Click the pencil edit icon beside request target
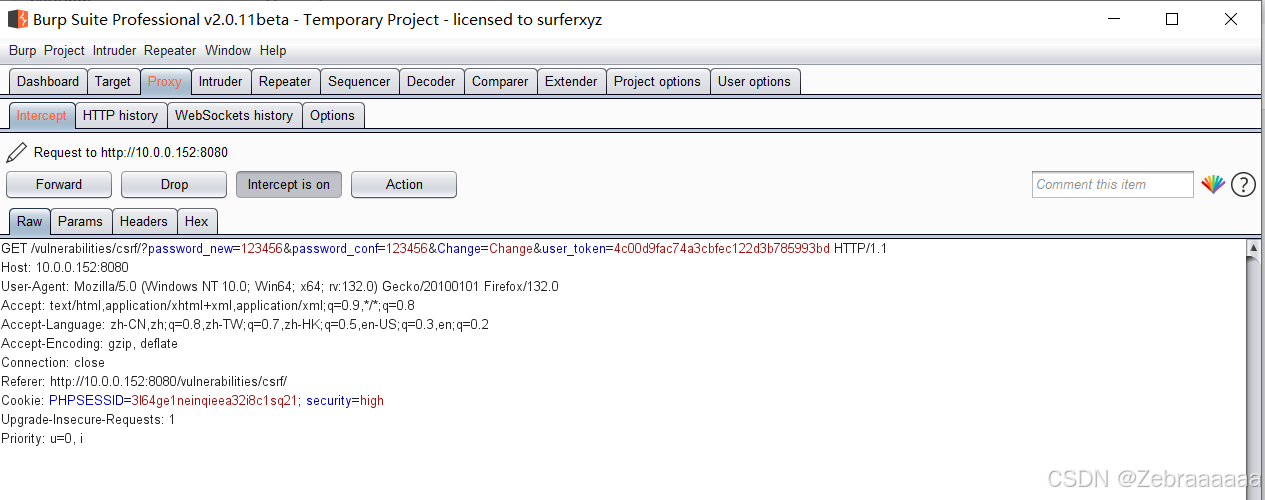This screenshot has width=1265, height=500. (x=16, y=152)
